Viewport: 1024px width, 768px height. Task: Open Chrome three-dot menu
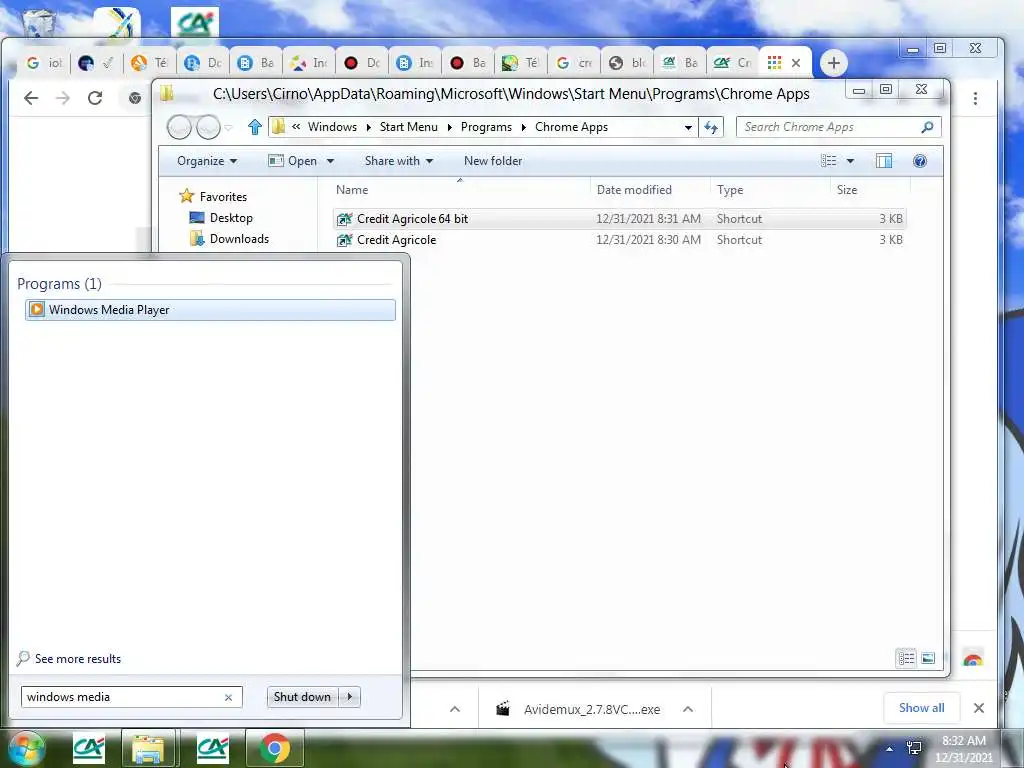click(x=975, y=99)
